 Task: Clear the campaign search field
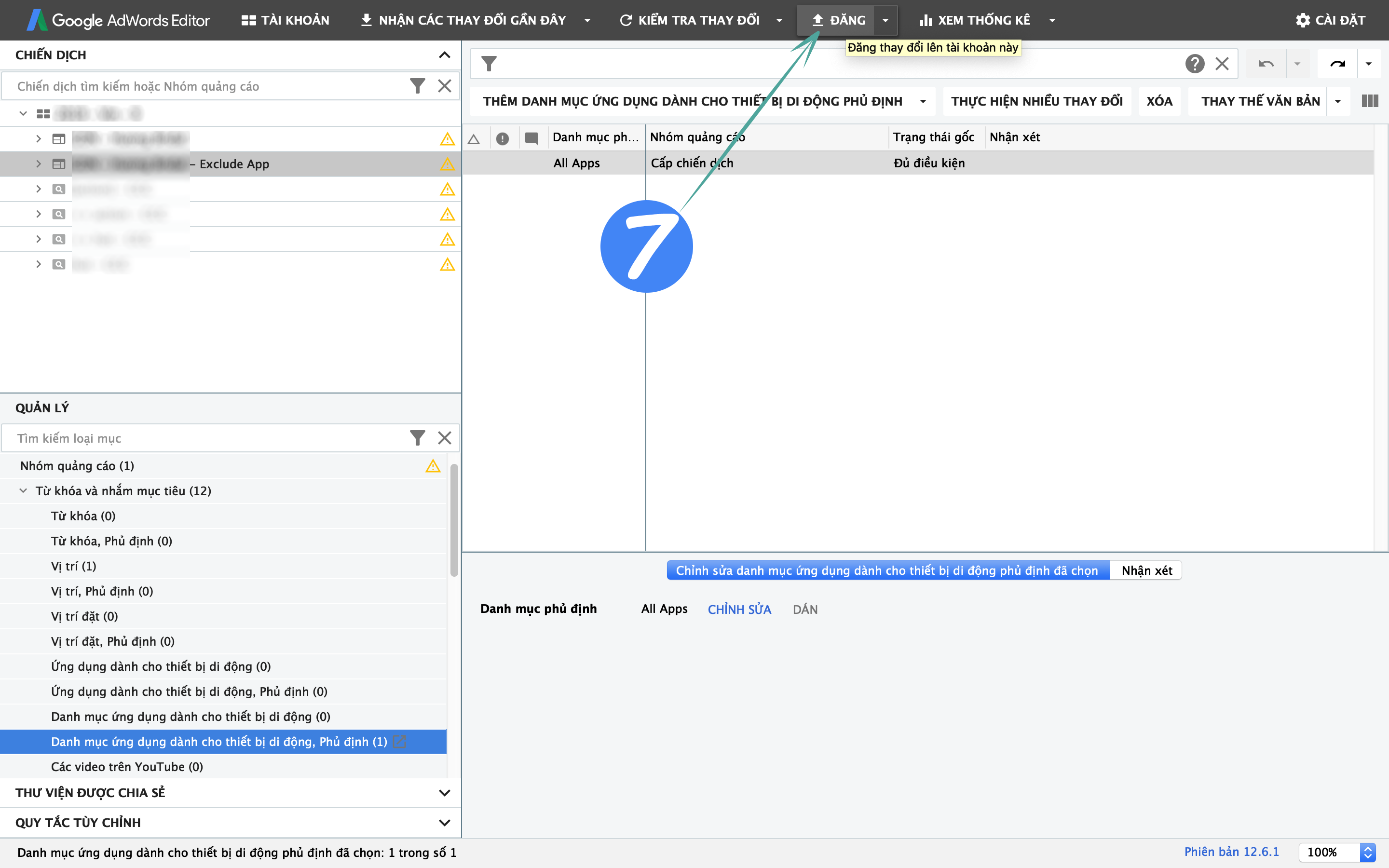click(444, 86)
